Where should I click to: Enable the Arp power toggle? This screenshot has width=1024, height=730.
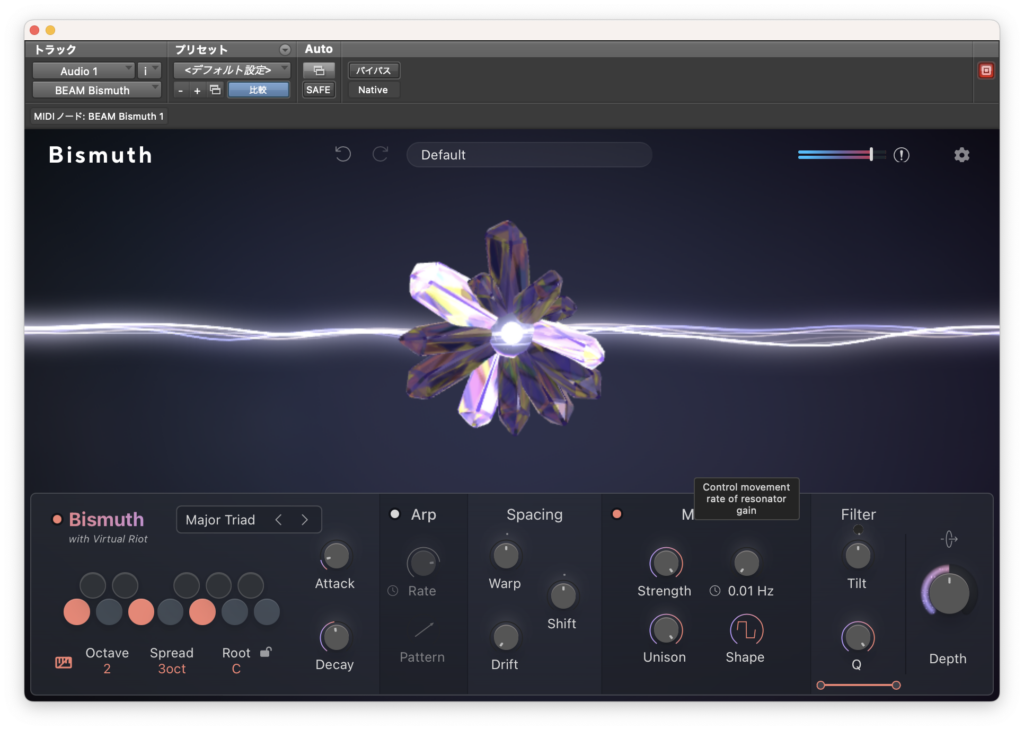tap(394, 514)
